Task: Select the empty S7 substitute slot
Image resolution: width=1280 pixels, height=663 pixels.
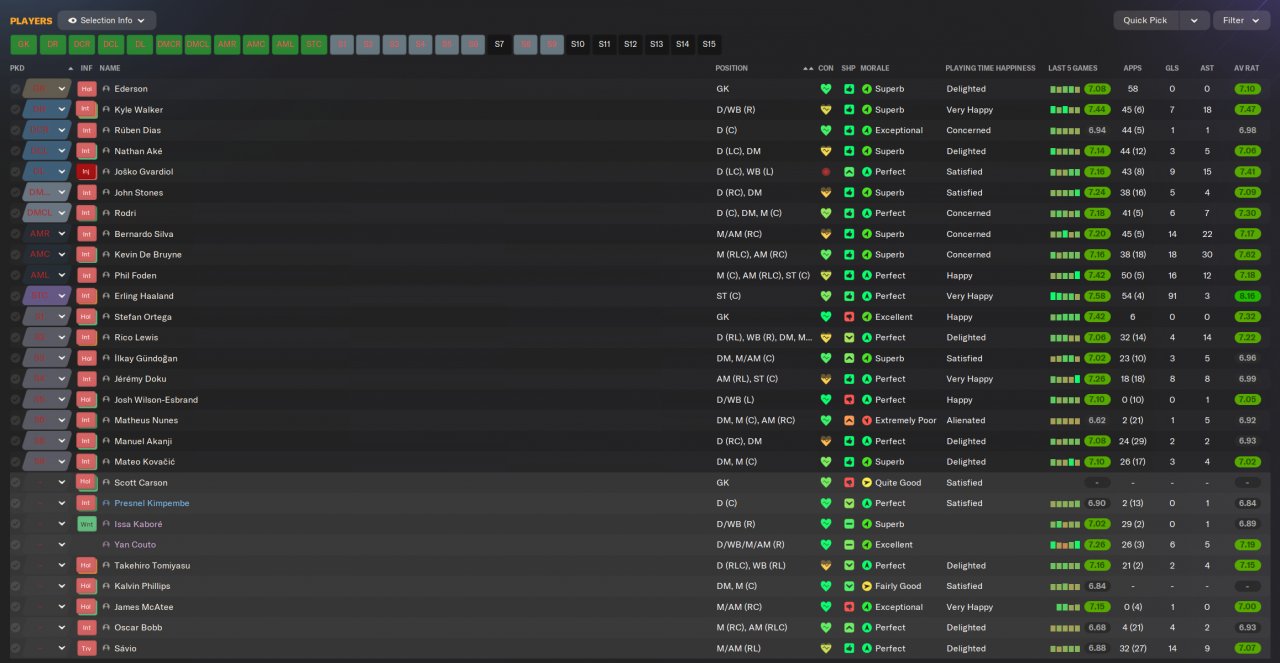Action: point(499,44)
